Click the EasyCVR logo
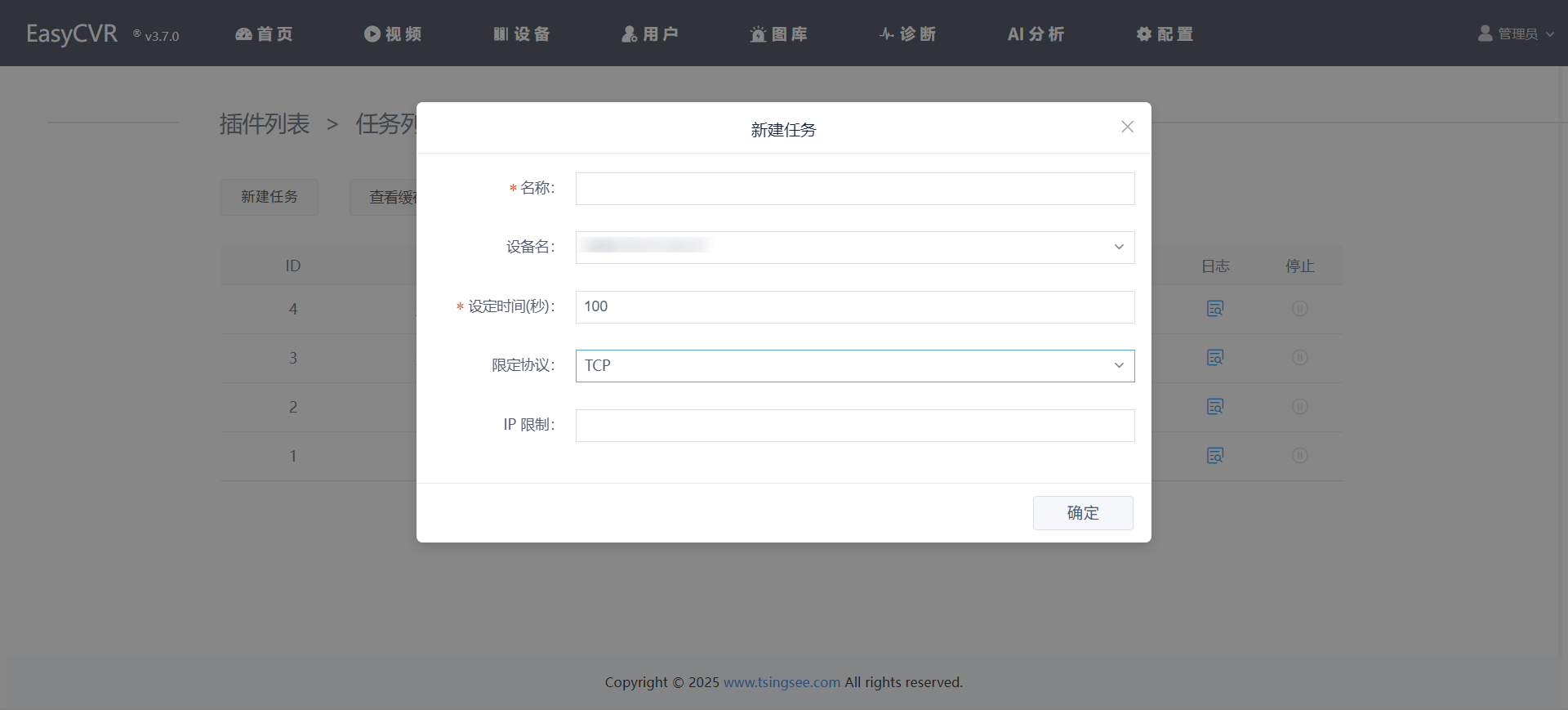This screenshot has width=1568, height=710. click(x=72, y=33)
